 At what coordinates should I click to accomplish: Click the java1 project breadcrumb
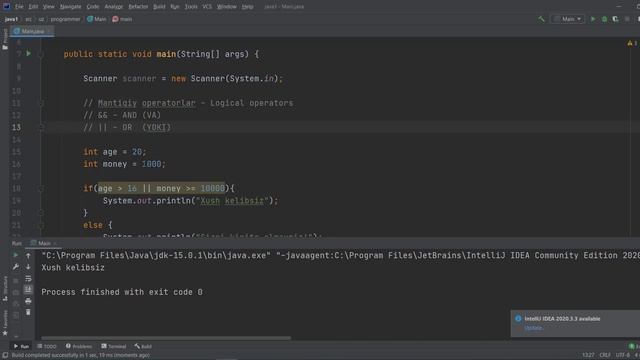(x=11, y=19)
